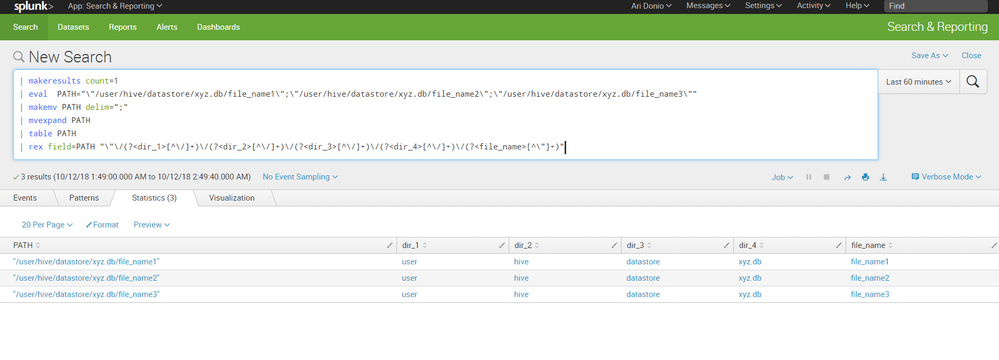Go to Search nav item
999x360 pixels.
point(25,27)
